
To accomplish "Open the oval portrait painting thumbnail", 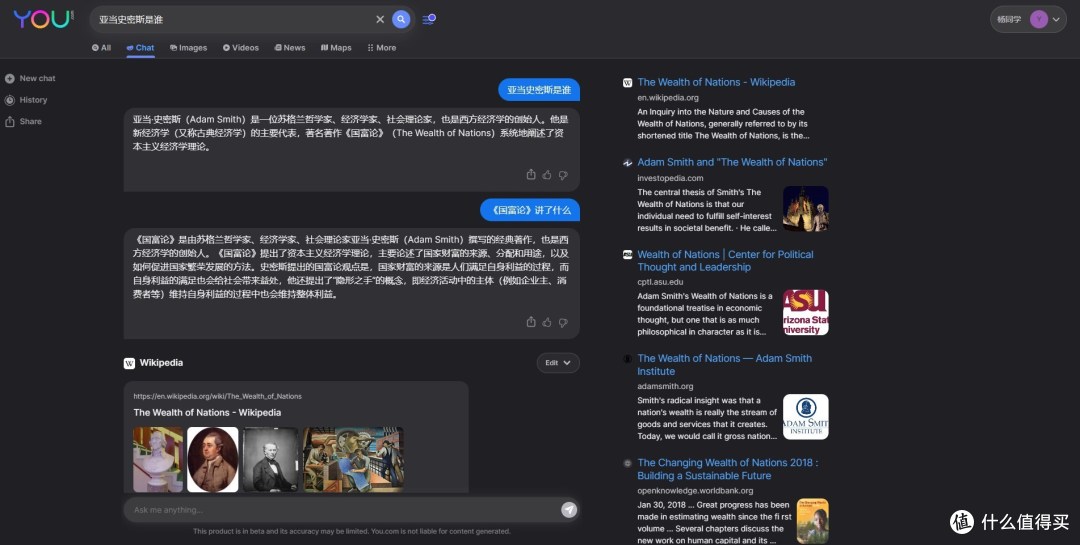I will [x=213, y=460].
